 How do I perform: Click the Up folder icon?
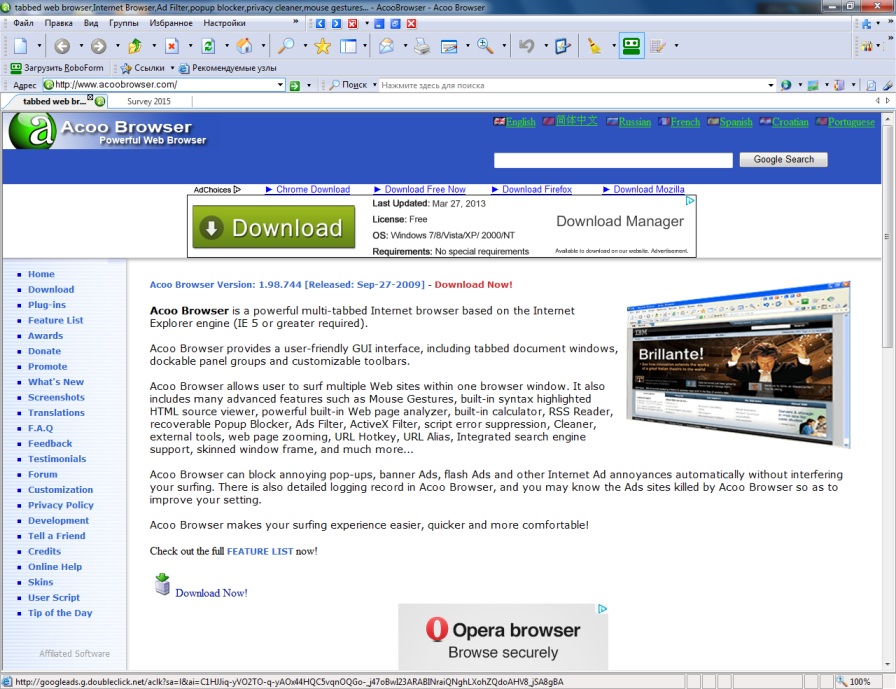(135, 46)
